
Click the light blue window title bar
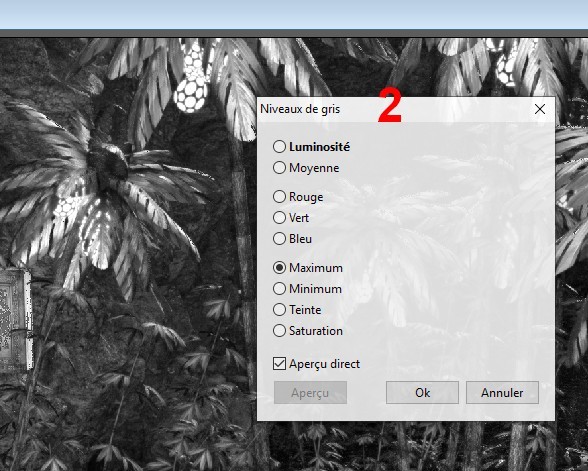pos(294,14)
